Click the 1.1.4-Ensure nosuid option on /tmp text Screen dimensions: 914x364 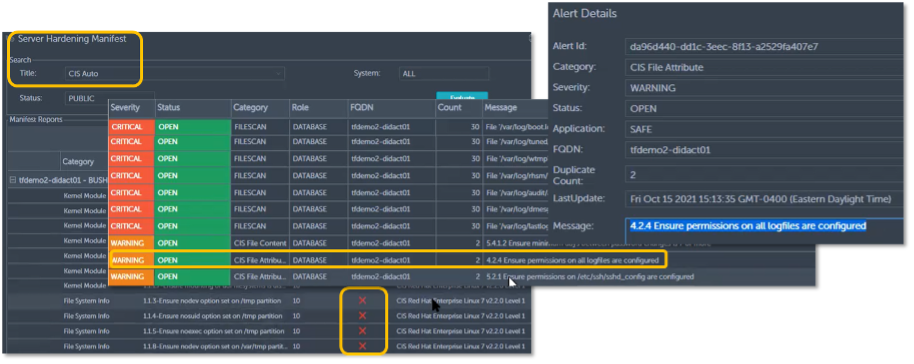pos(212,316)
